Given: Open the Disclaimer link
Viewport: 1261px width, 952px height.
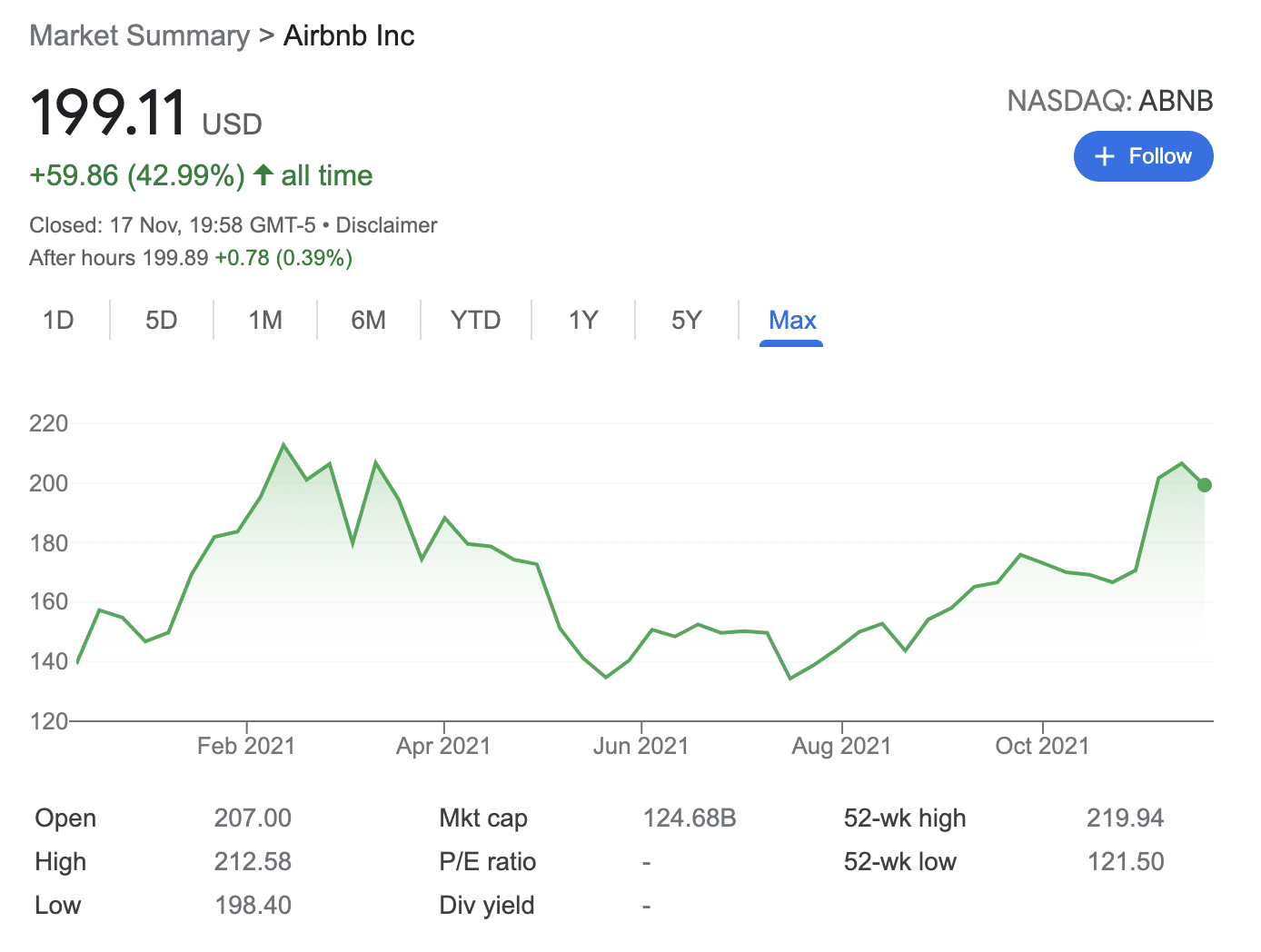Looking at the screenshot, I should pos(387,225).
